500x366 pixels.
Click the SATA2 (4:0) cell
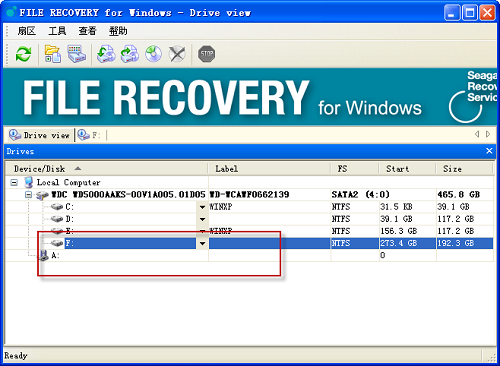(x=361, y=195)
